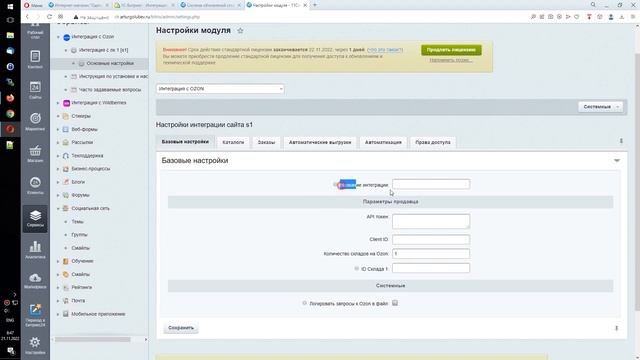Viewport: 640px width, 360px height.
Task: Click the help icon beside ID Склада 1
Action: coord(356,268)
